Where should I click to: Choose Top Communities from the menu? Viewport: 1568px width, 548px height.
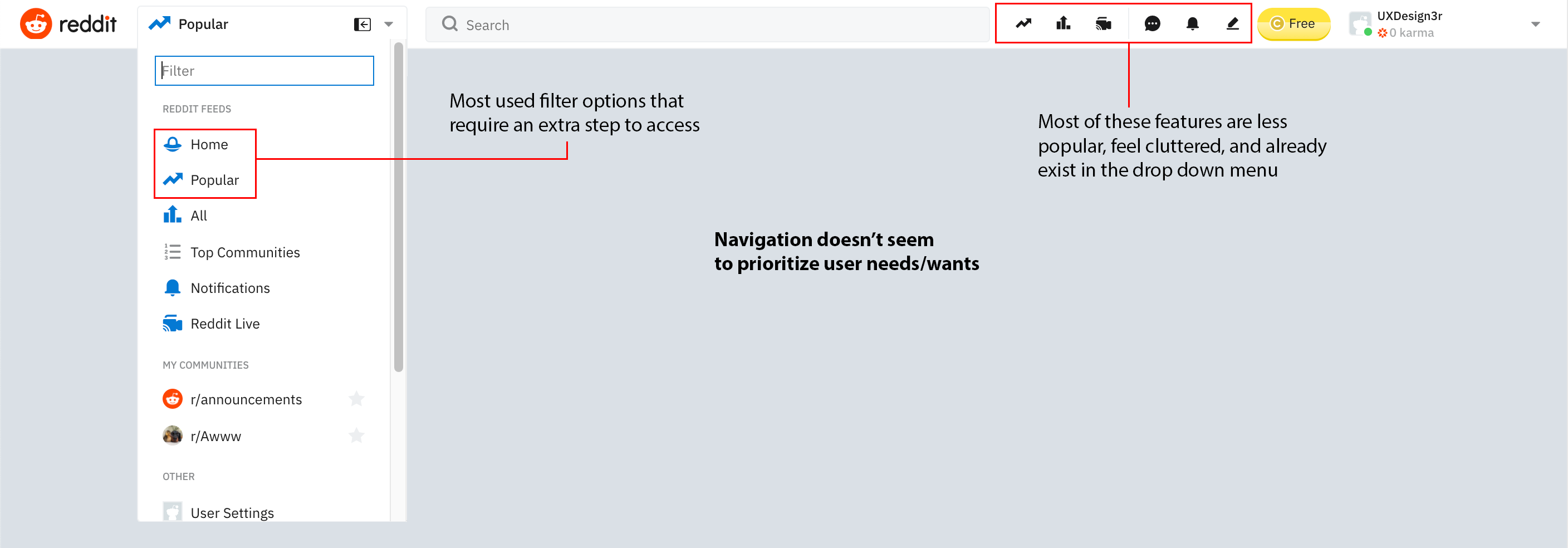pos(244,252)
